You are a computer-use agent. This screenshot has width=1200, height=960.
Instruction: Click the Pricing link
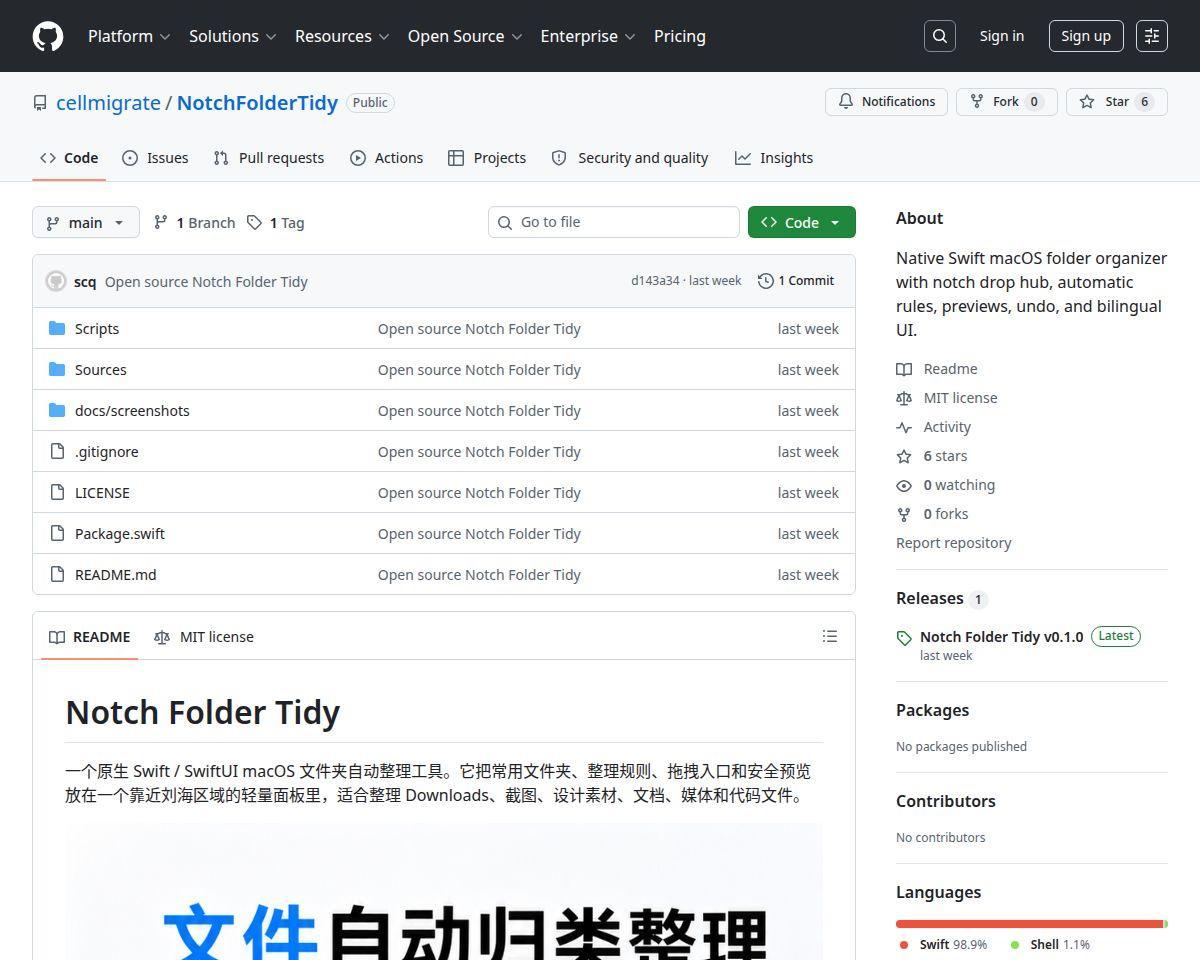680,36
